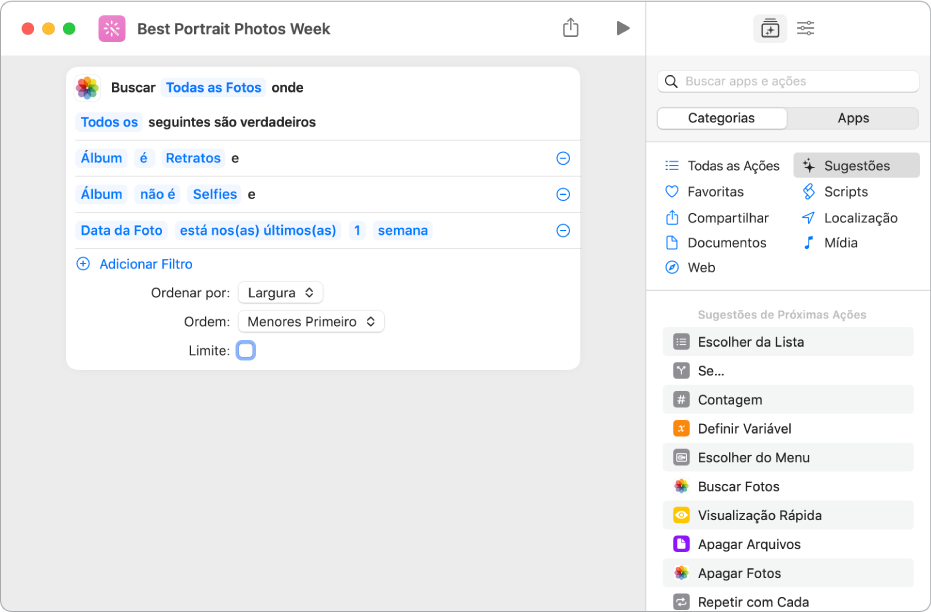The width and height of the screenshot is (931, 612).
Task: Switch to the Apps tab
Action: pyautogui.click(x=853, y=118)
